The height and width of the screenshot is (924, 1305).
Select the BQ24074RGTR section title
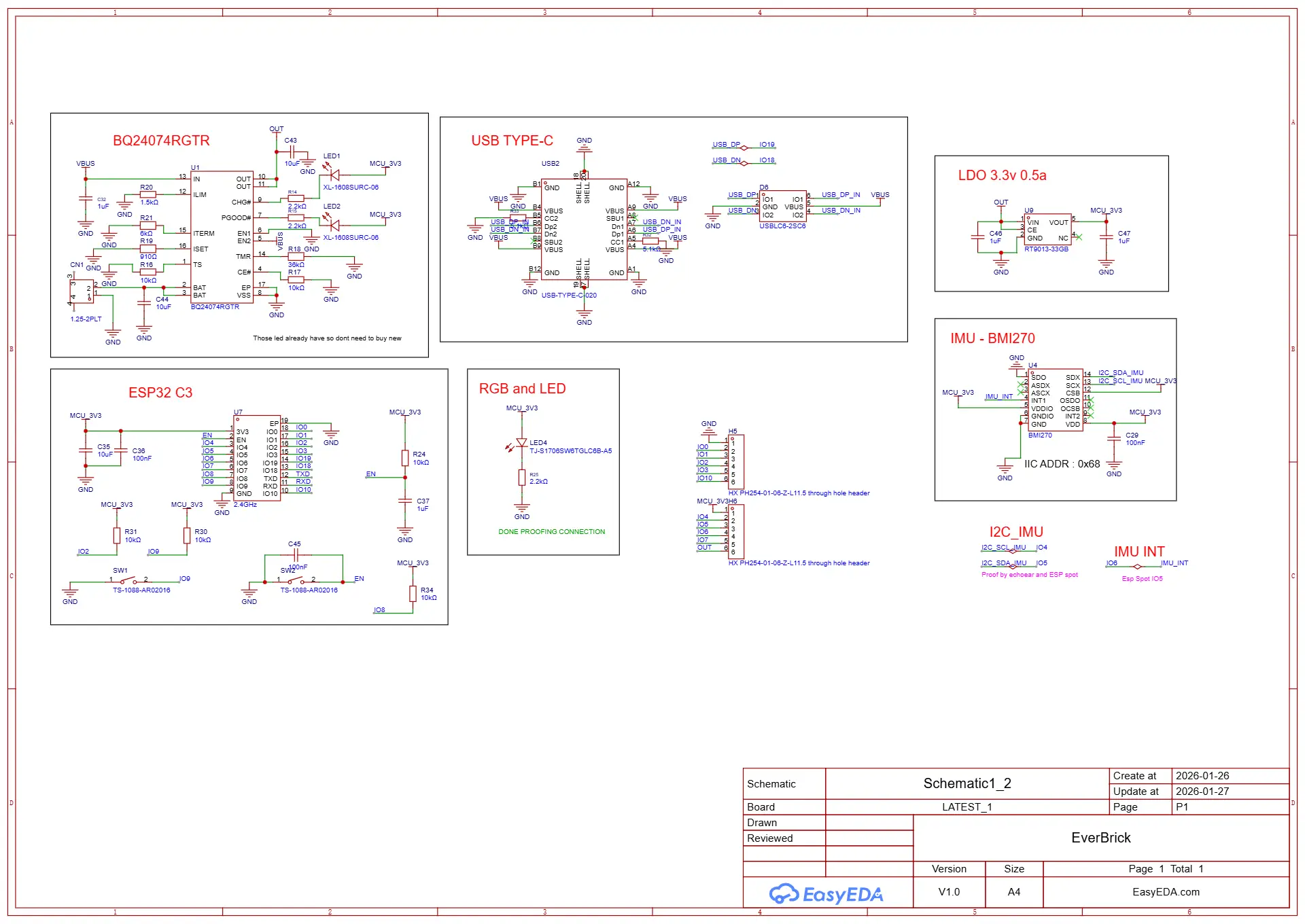tap(161, 141)
